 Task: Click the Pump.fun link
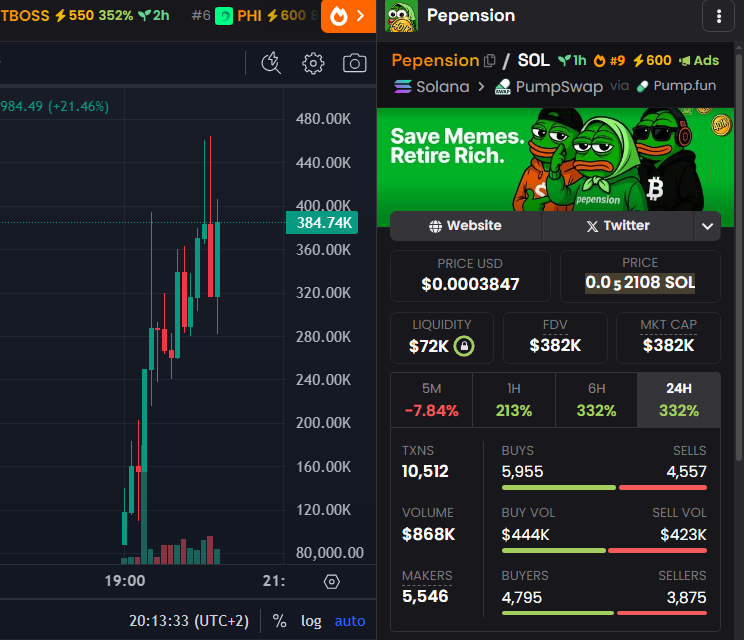tap(676, 86)
